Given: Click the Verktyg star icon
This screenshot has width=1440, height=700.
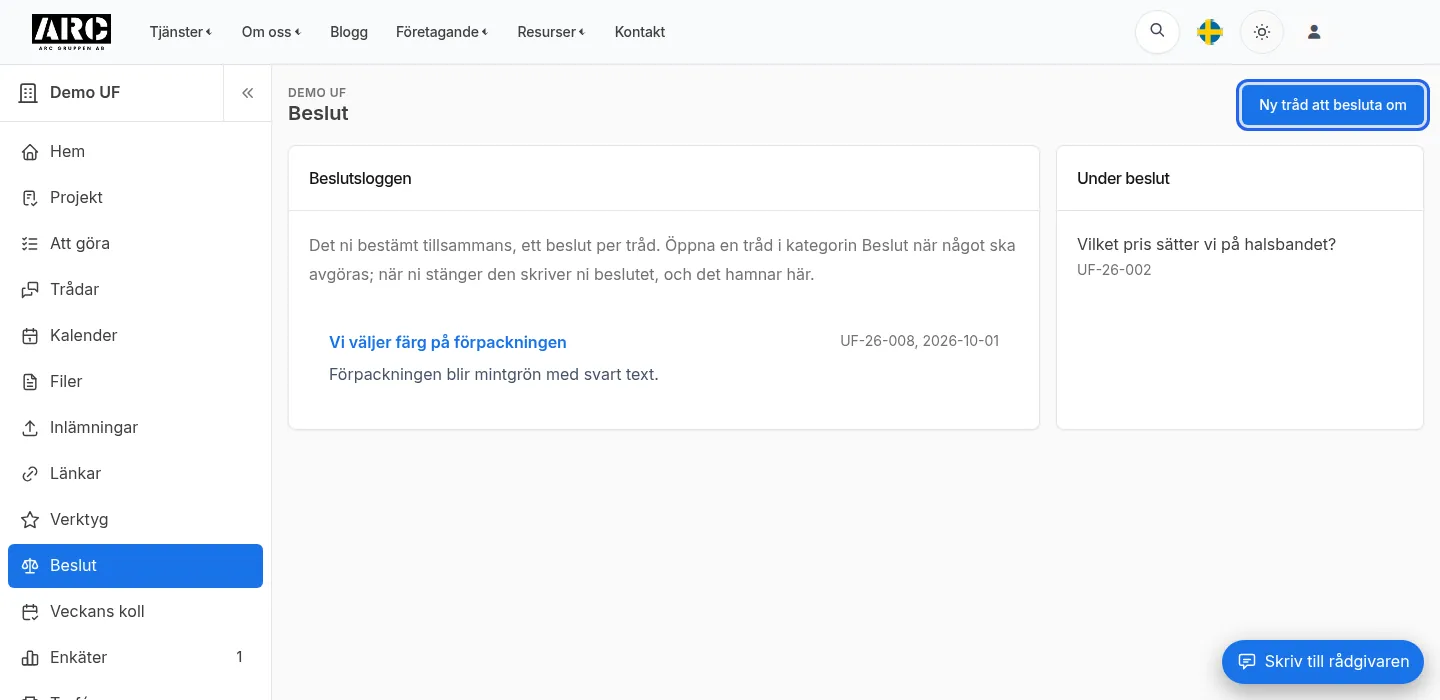Looking at the screenshot, I should pos(30,520).
